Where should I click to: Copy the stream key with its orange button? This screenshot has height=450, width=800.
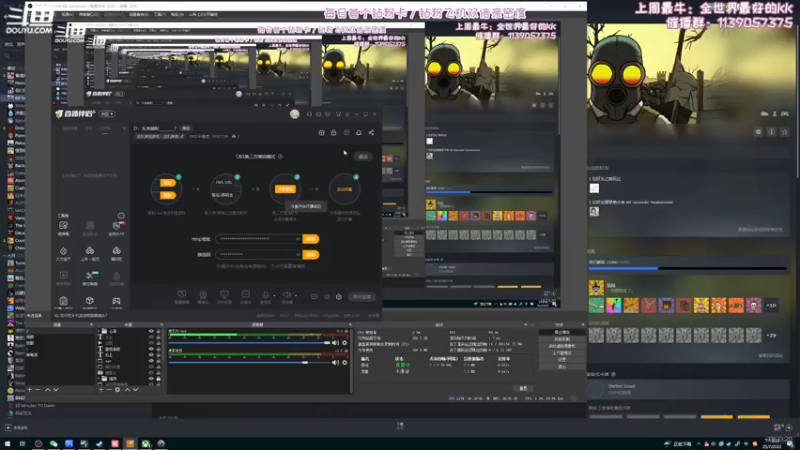click(311, 254)
